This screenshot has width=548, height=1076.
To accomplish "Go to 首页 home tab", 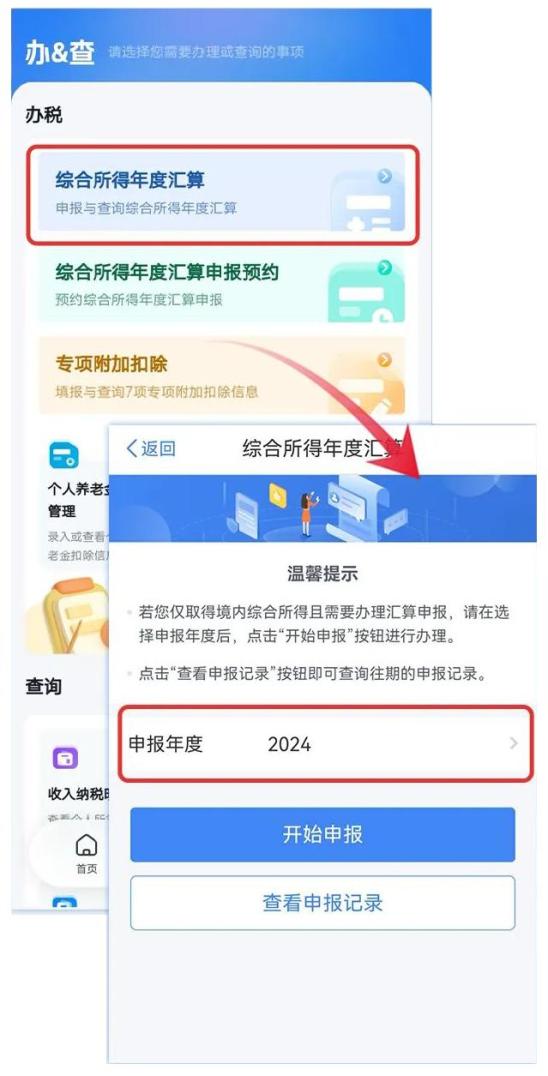I will [x=86, y=854].
